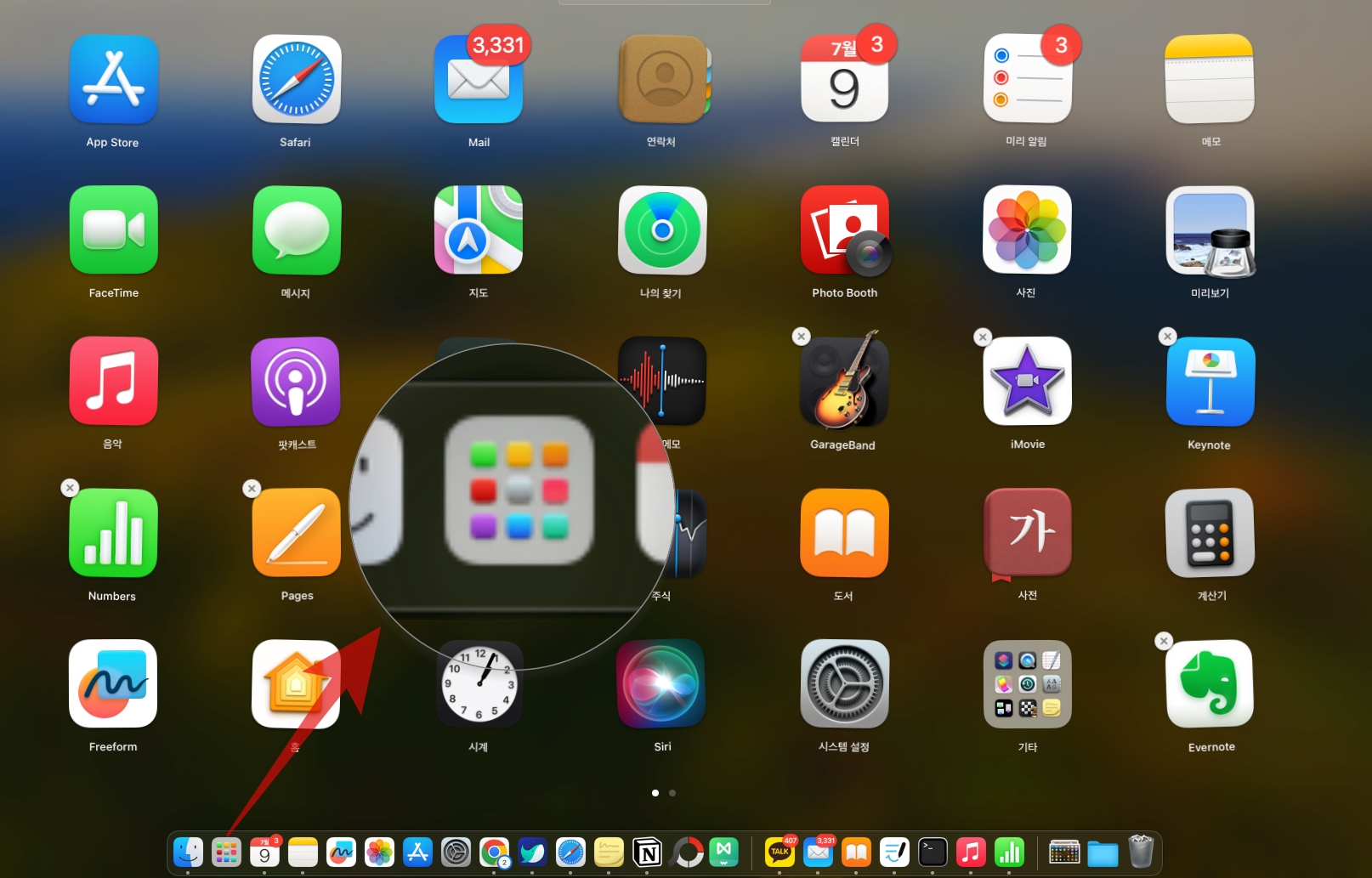Launch FaceTime from Launchpad
Viewport: 1372px width, 878px height.
click(x=113, y=230)
